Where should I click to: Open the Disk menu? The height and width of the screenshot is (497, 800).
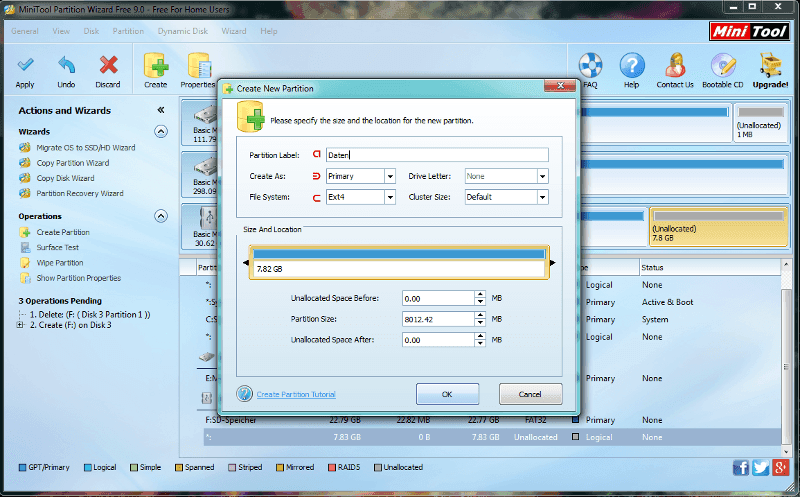pyautogui.click(x=91, y=31)
